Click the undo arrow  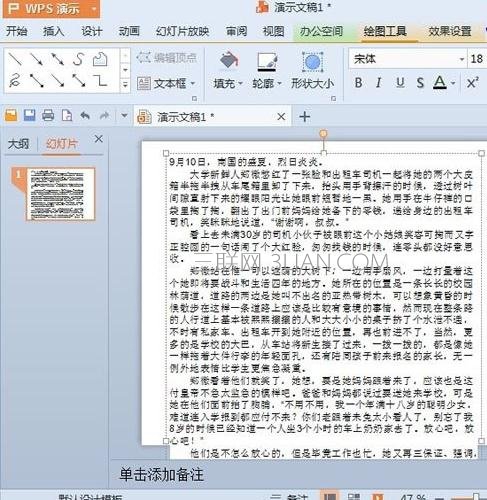(85, 116)
